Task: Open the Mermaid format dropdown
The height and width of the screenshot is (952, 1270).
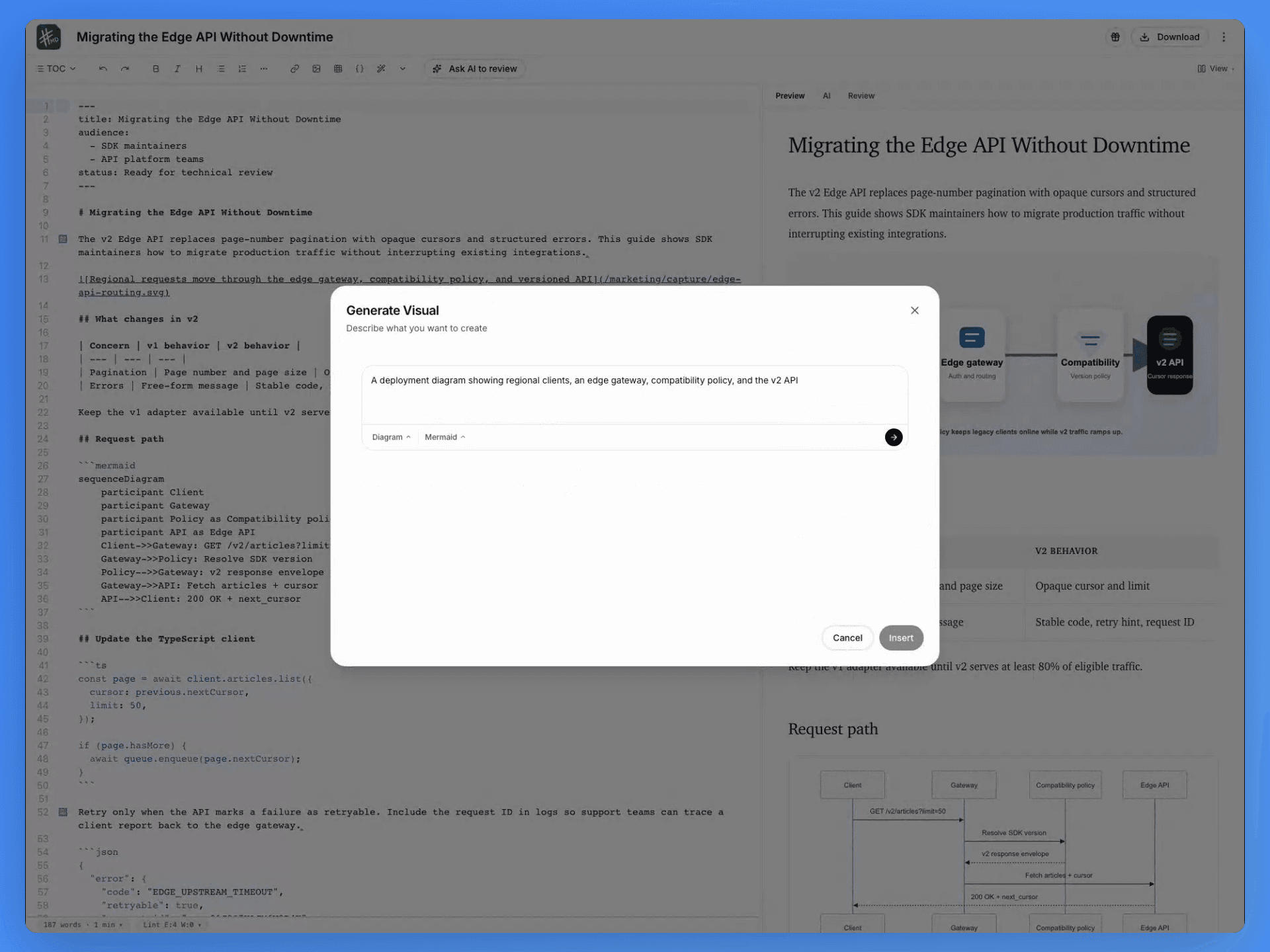Action: click(x=444, y=437)
